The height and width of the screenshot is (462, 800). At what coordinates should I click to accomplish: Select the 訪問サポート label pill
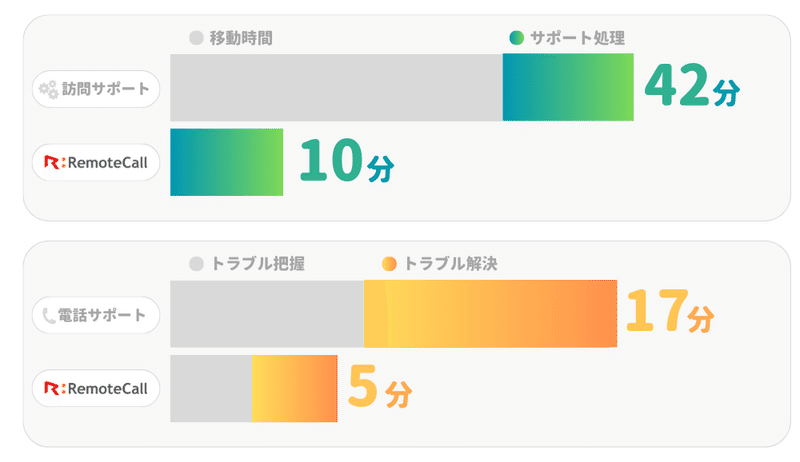point(97,89)
